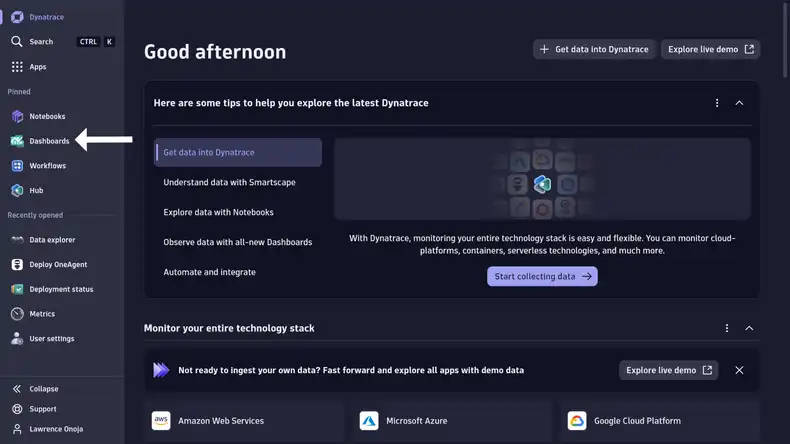The height and width of the screenshot is (444, 790).
Task: Click the Notebooks icon in sidebar
Action: pos(17,116)
